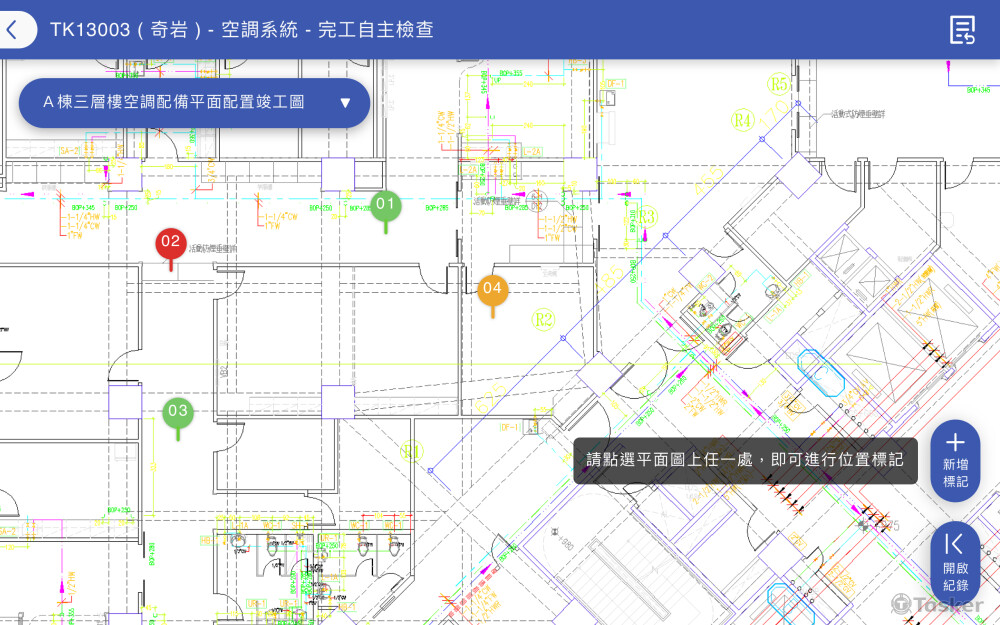
Task: Open the A棟三層樓空調配備平面配置竣工圖 plan selector
Action: point(175,103)
